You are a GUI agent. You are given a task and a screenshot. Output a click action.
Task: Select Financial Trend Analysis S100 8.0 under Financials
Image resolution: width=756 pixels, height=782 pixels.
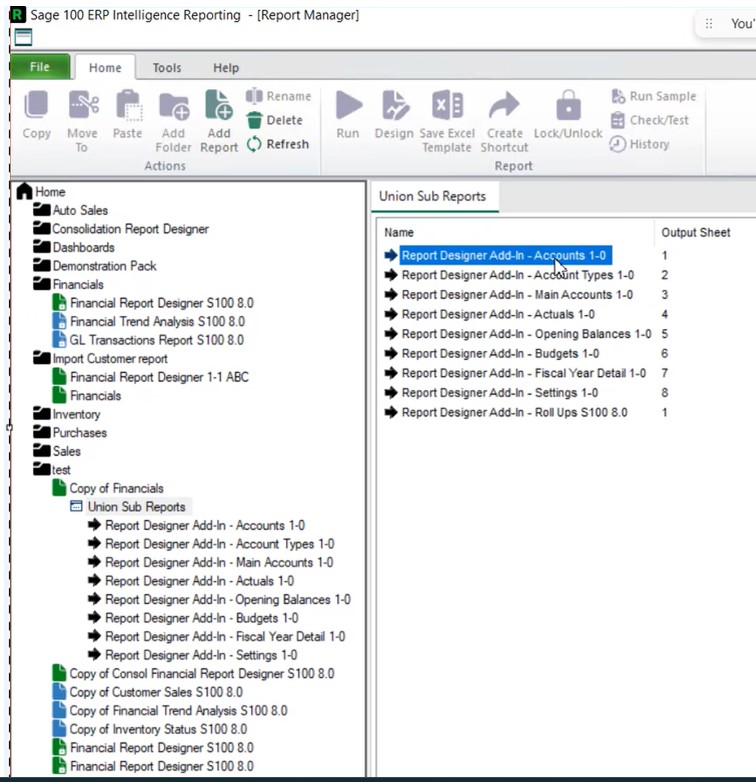click(x=158, y=321)
